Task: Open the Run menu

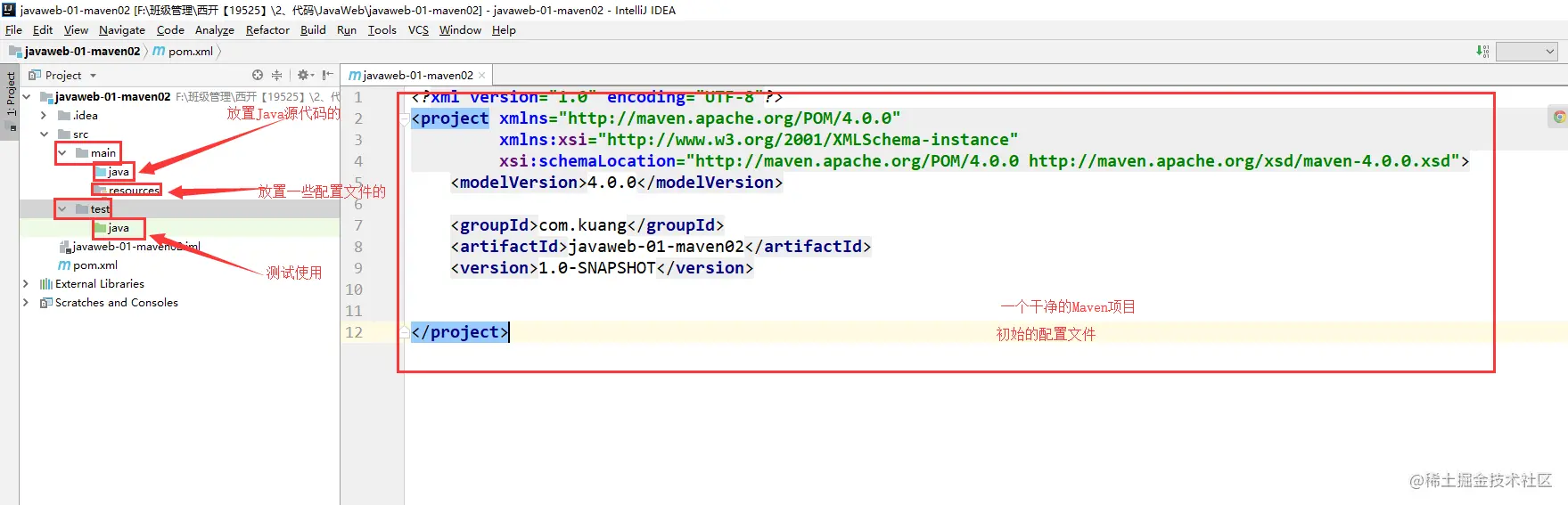Action: (x=347, y=30)
